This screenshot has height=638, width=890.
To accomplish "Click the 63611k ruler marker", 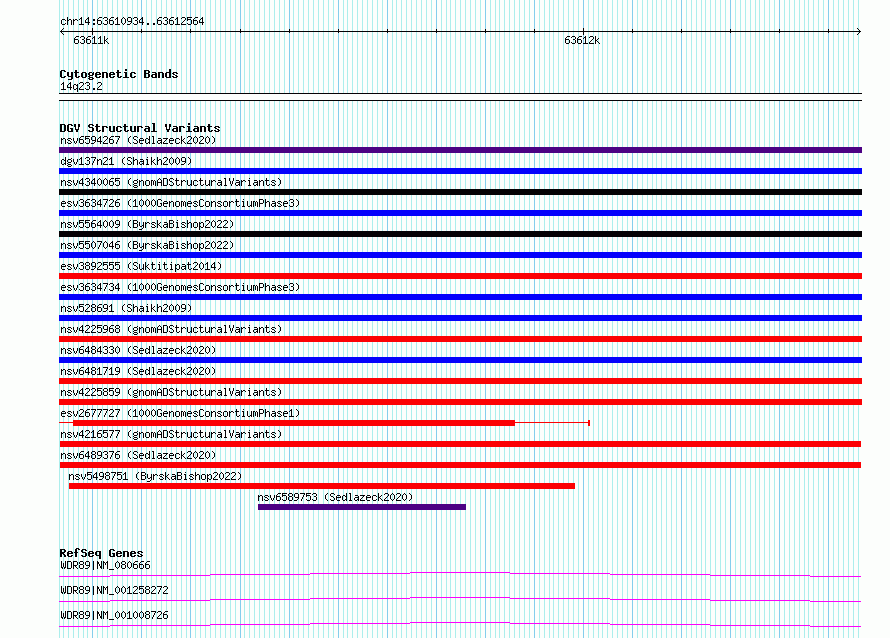I will (91, 40).
